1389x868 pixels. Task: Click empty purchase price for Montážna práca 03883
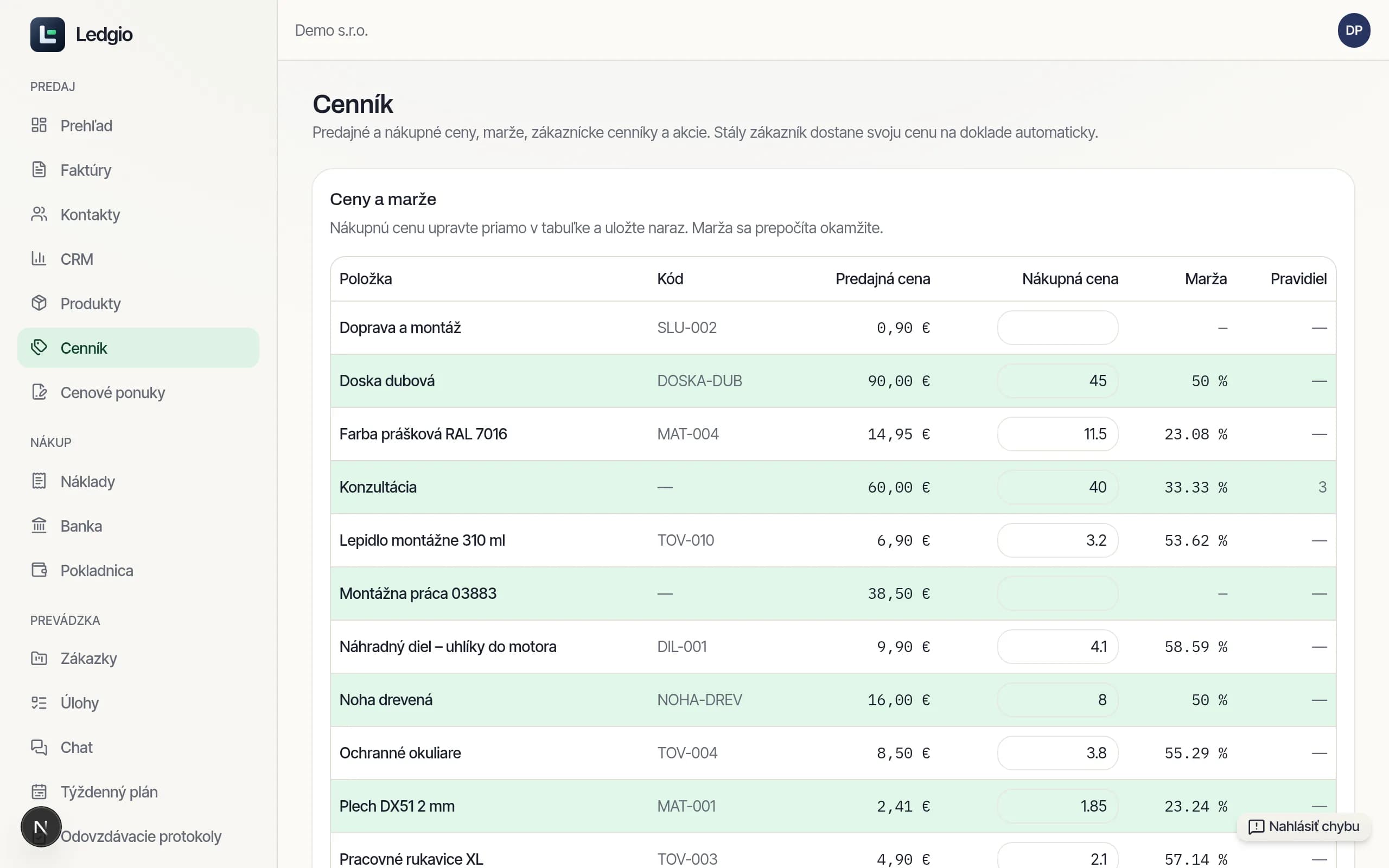(x=1057, y=593)
